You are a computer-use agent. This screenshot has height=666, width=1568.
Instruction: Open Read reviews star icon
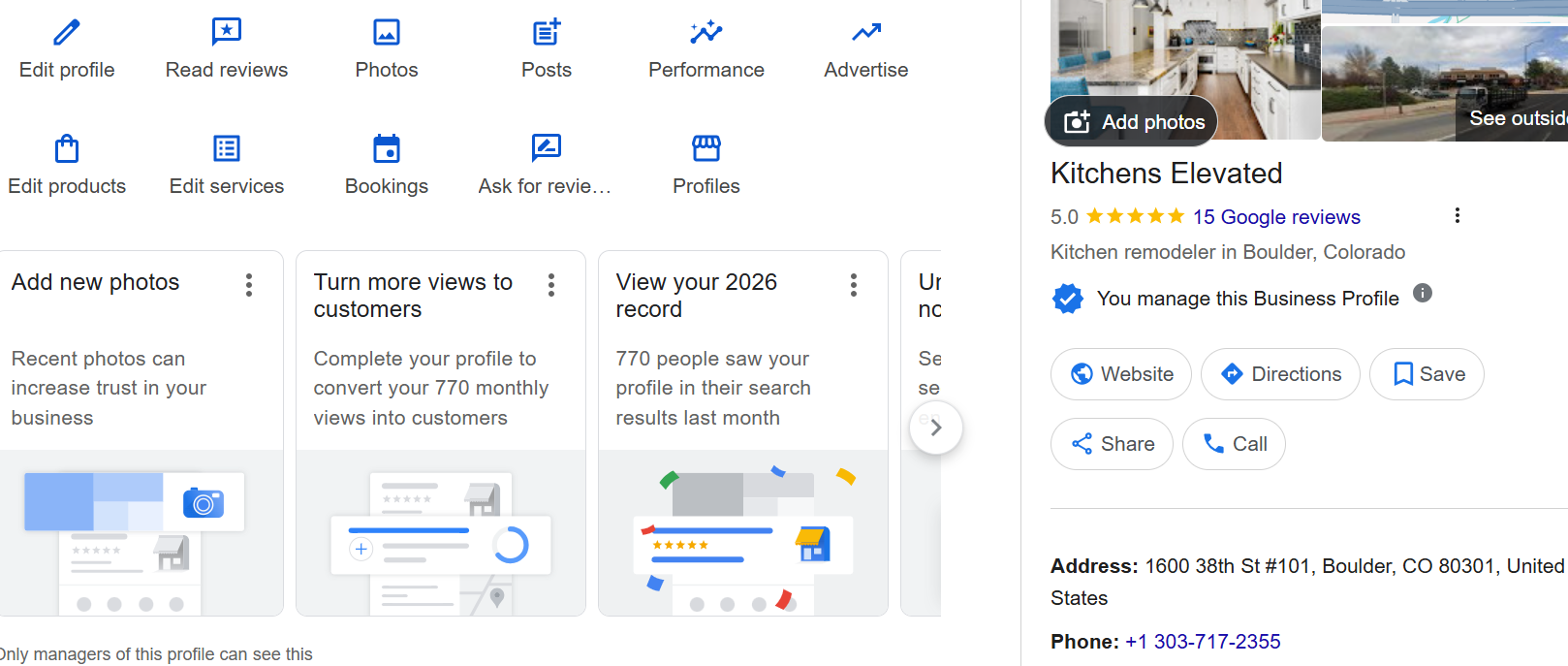(227, 32)
